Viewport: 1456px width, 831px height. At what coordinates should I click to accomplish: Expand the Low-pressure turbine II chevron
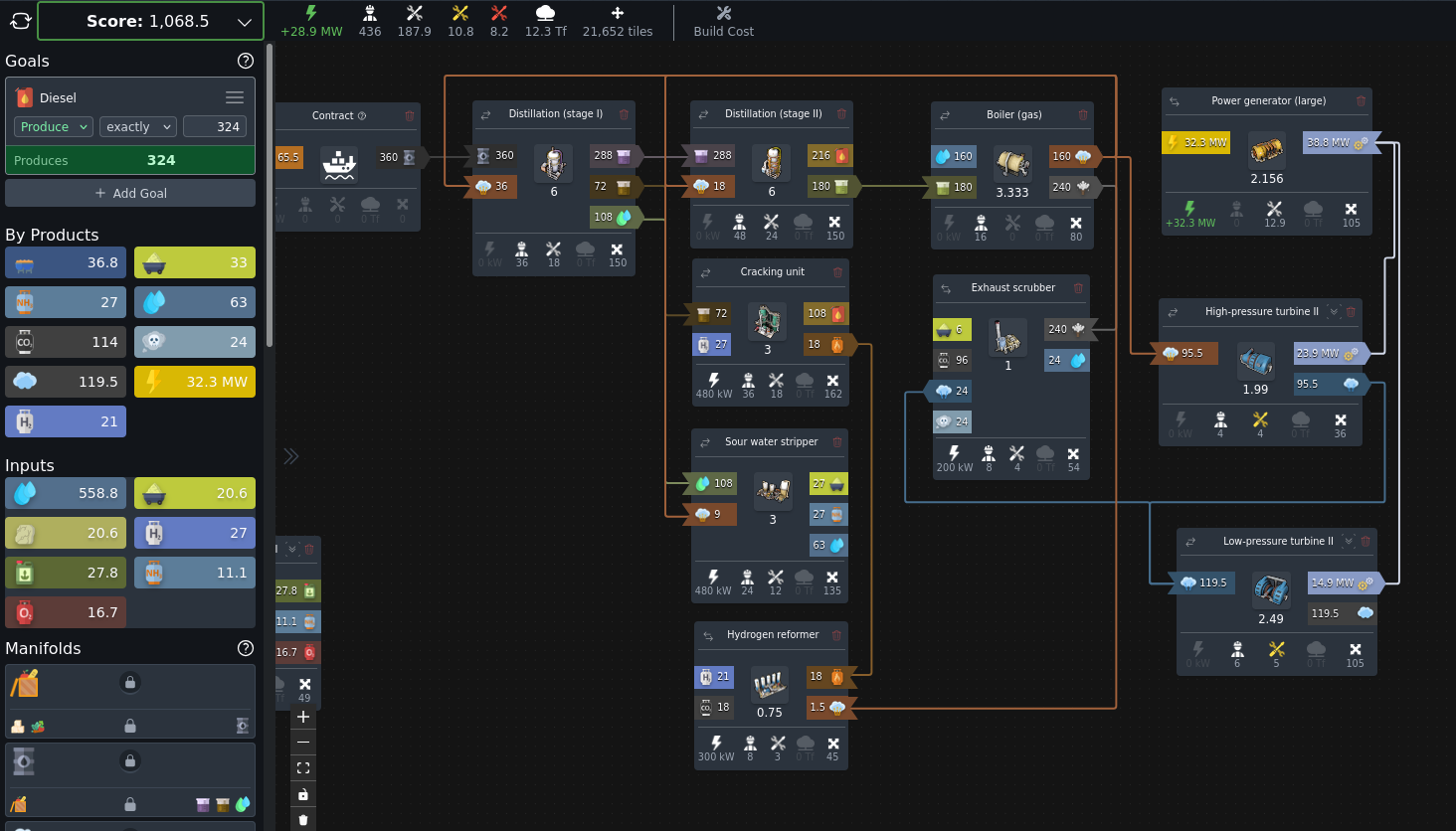pos(1349,542)
